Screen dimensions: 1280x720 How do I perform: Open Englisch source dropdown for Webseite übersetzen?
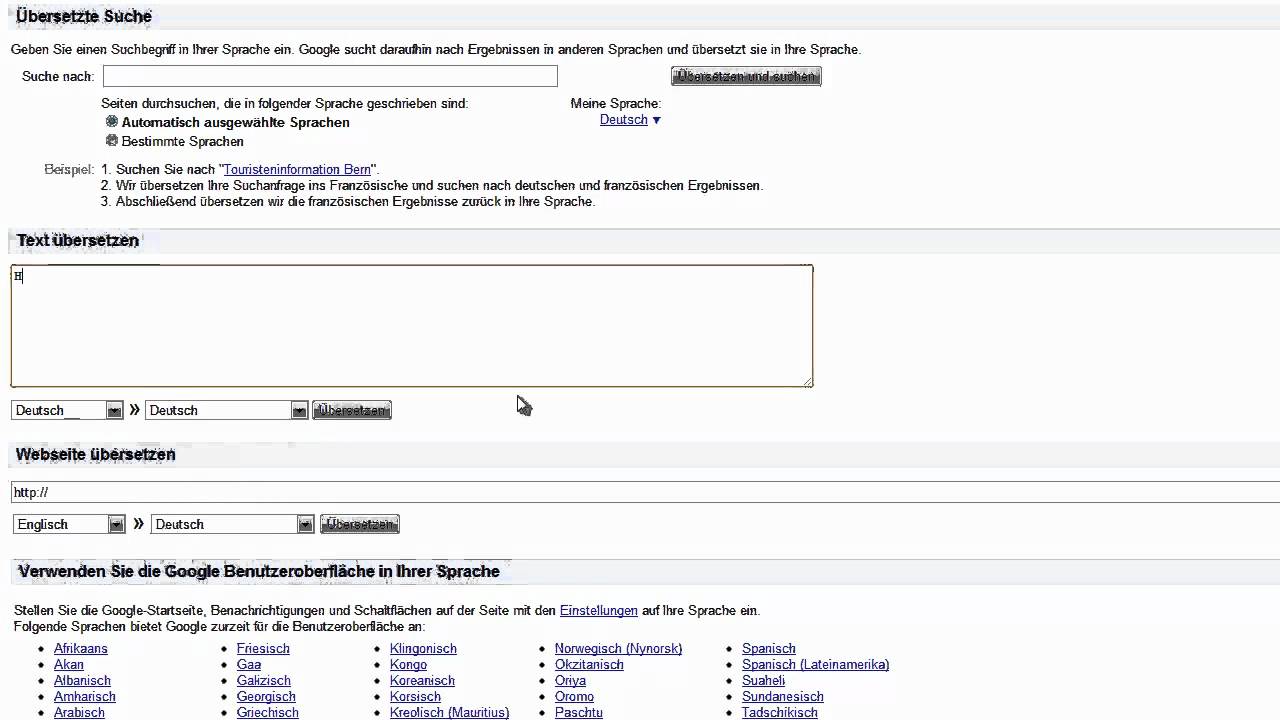click(69, 524)
